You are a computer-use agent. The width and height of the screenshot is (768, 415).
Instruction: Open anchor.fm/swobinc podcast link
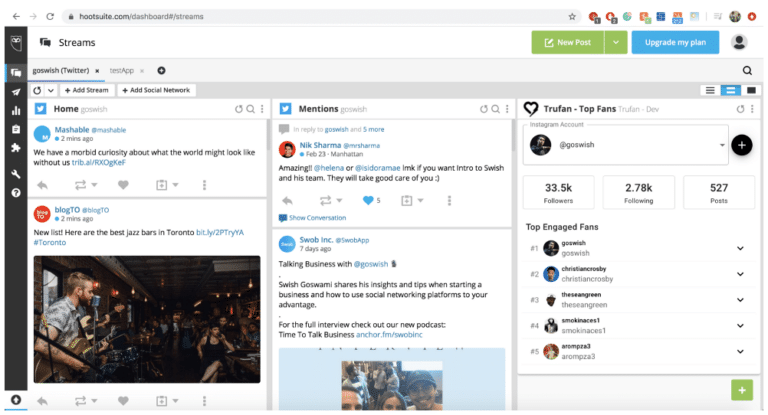(x=389, y=335)
